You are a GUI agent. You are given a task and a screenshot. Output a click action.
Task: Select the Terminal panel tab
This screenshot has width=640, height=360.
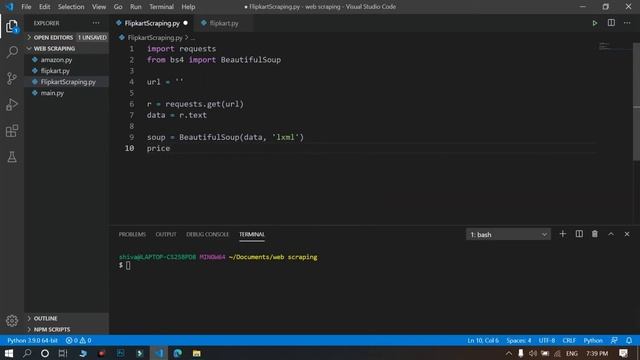252,234
